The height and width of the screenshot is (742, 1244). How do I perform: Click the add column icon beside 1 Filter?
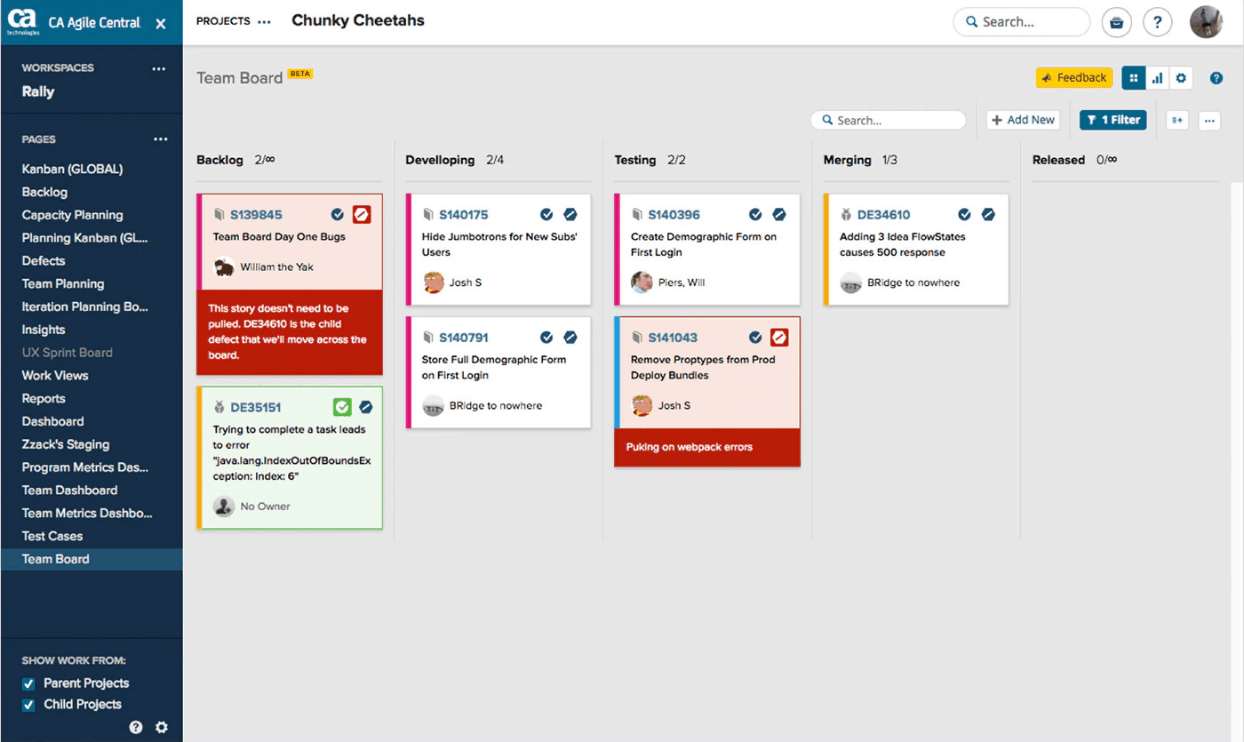(x=1177, y=119)
